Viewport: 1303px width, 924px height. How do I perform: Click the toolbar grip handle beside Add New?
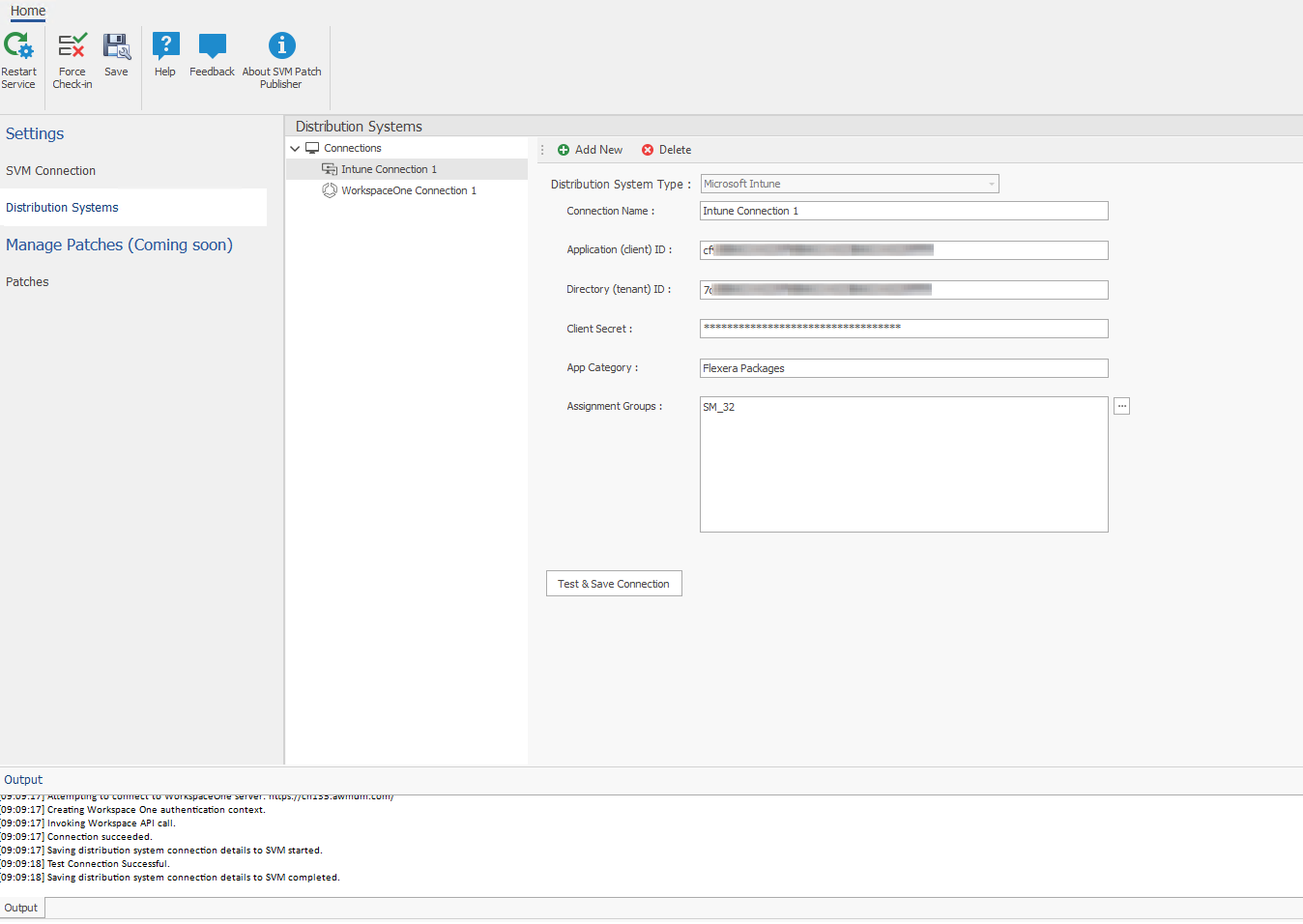[x=542, y=150]
